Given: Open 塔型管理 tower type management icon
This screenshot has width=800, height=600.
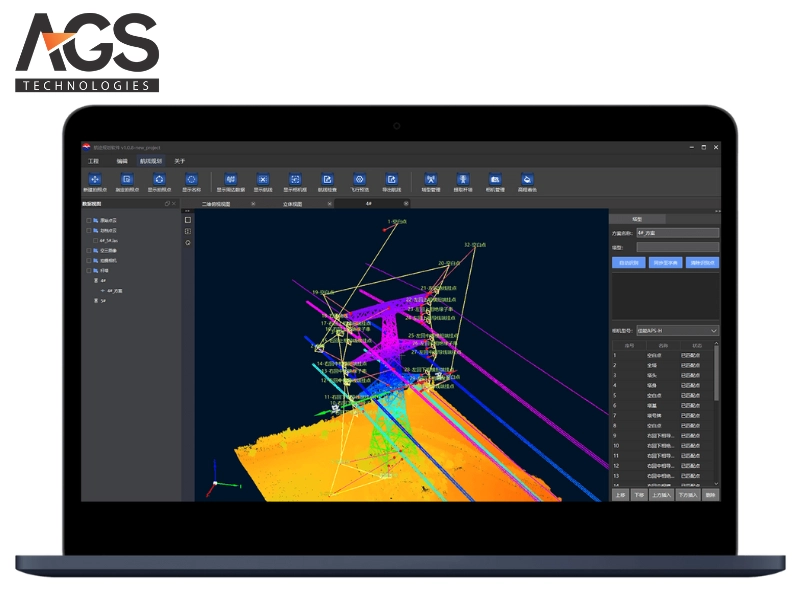Looking at the screenshot, I should coord(431,179).
